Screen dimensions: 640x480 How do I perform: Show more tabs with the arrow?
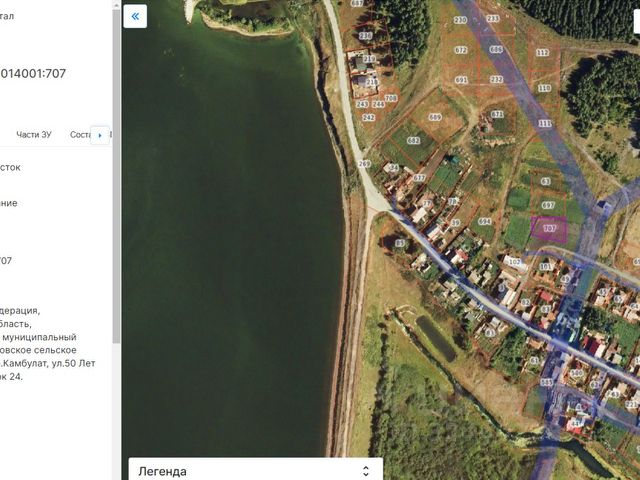coord(100,135)
